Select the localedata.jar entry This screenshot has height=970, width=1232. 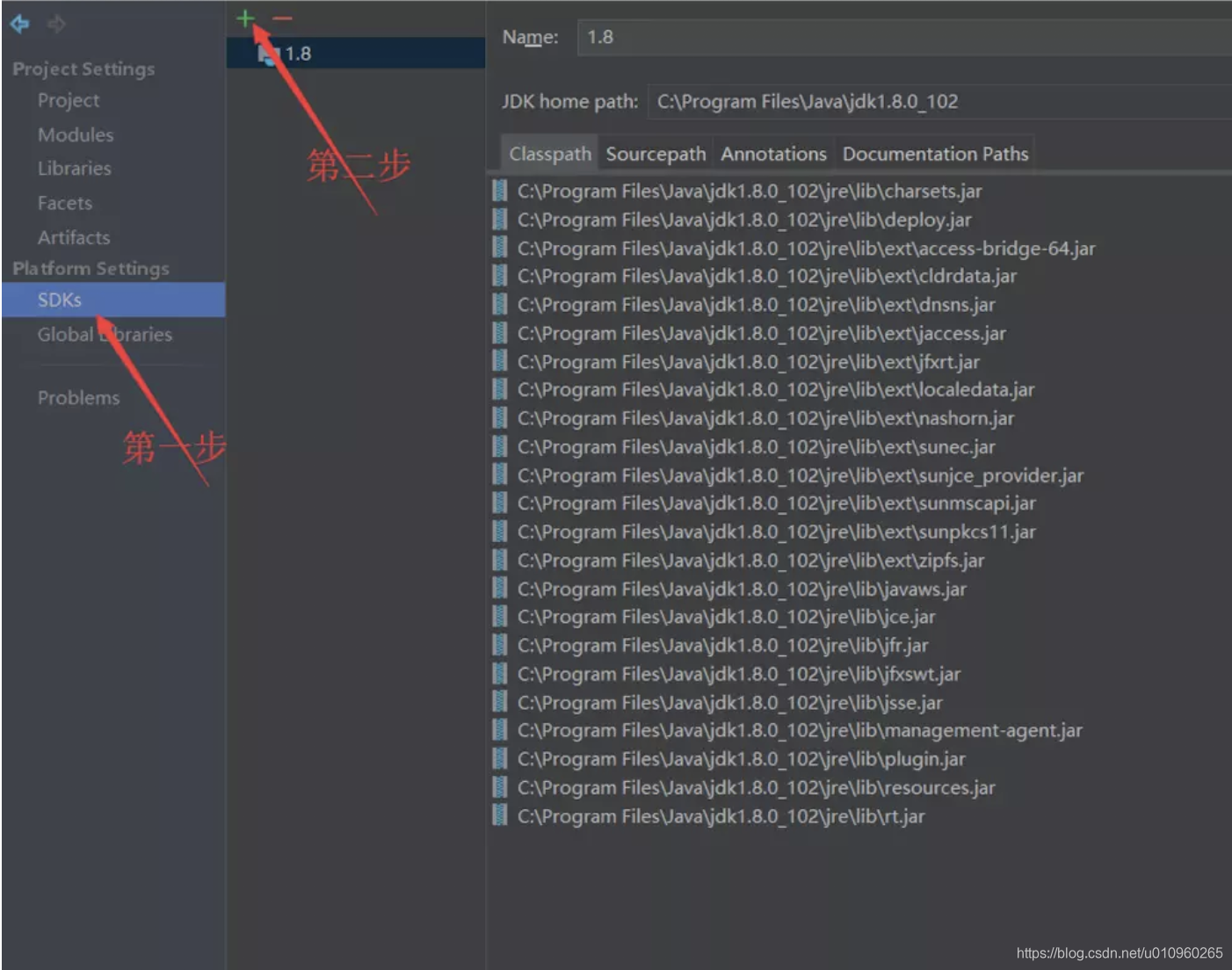[x=775, y=389]
